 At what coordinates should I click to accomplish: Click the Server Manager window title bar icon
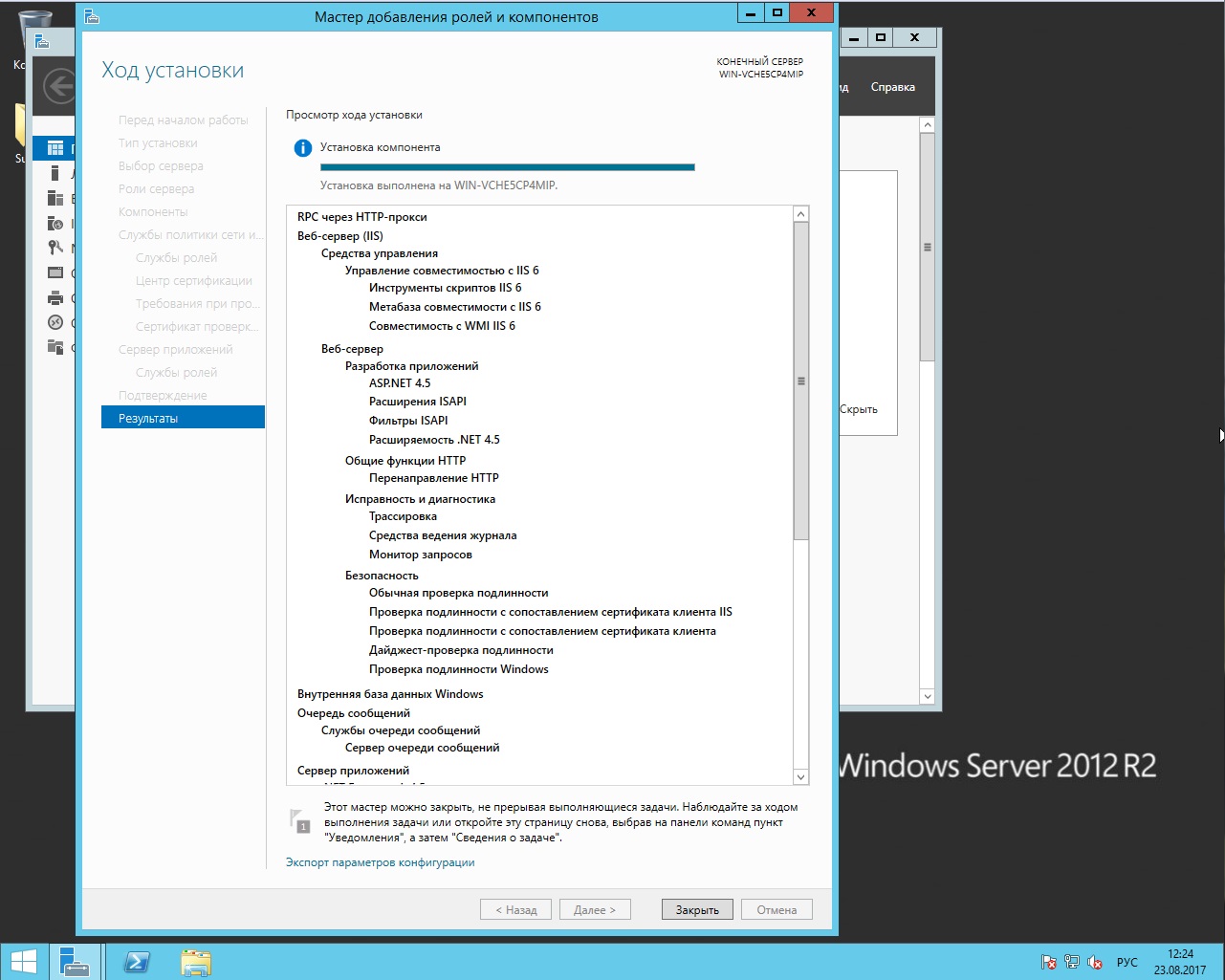[41, 41]
